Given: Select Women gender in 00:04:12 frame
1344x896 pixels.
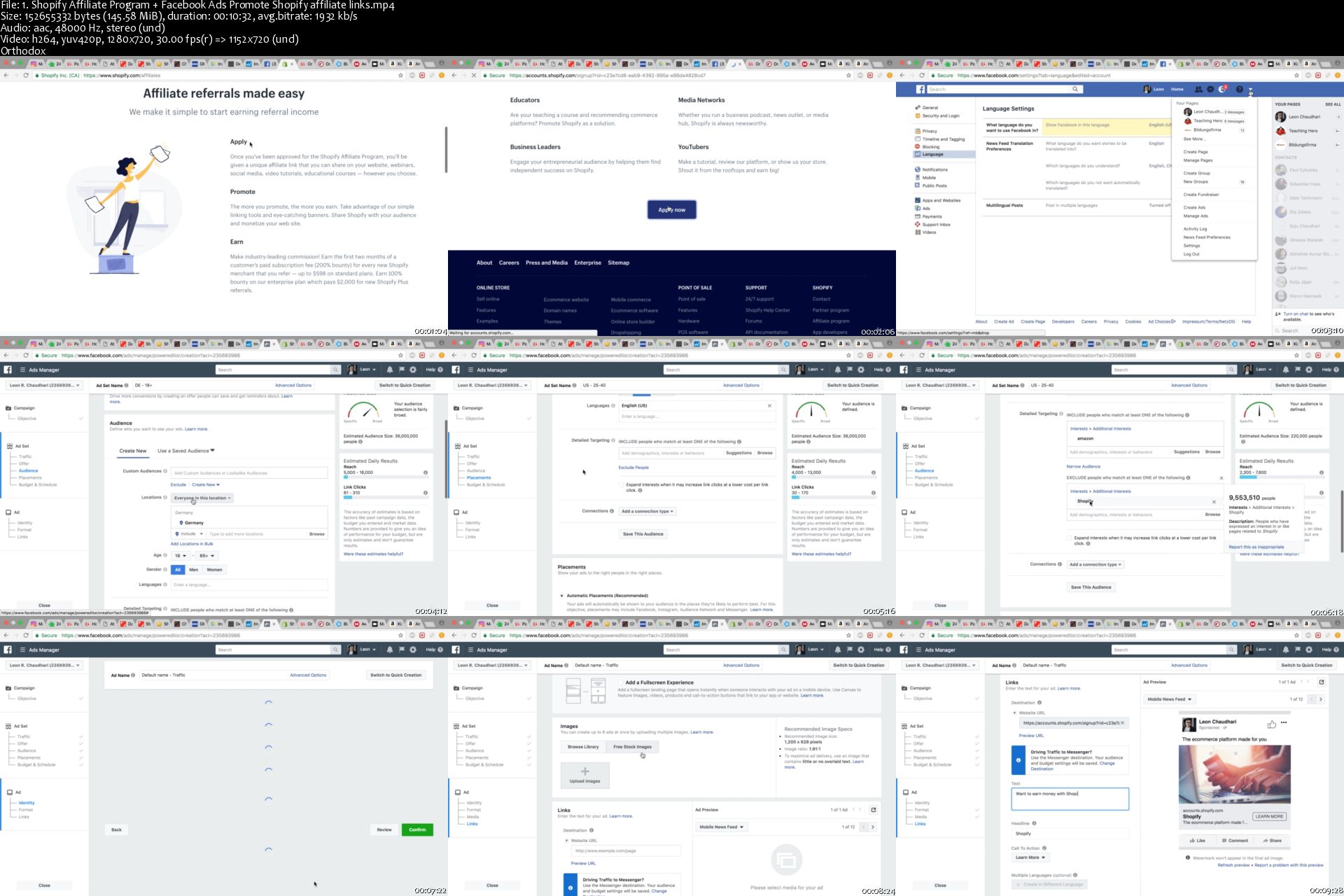Looking at the screenshot, I should point(214,570).
